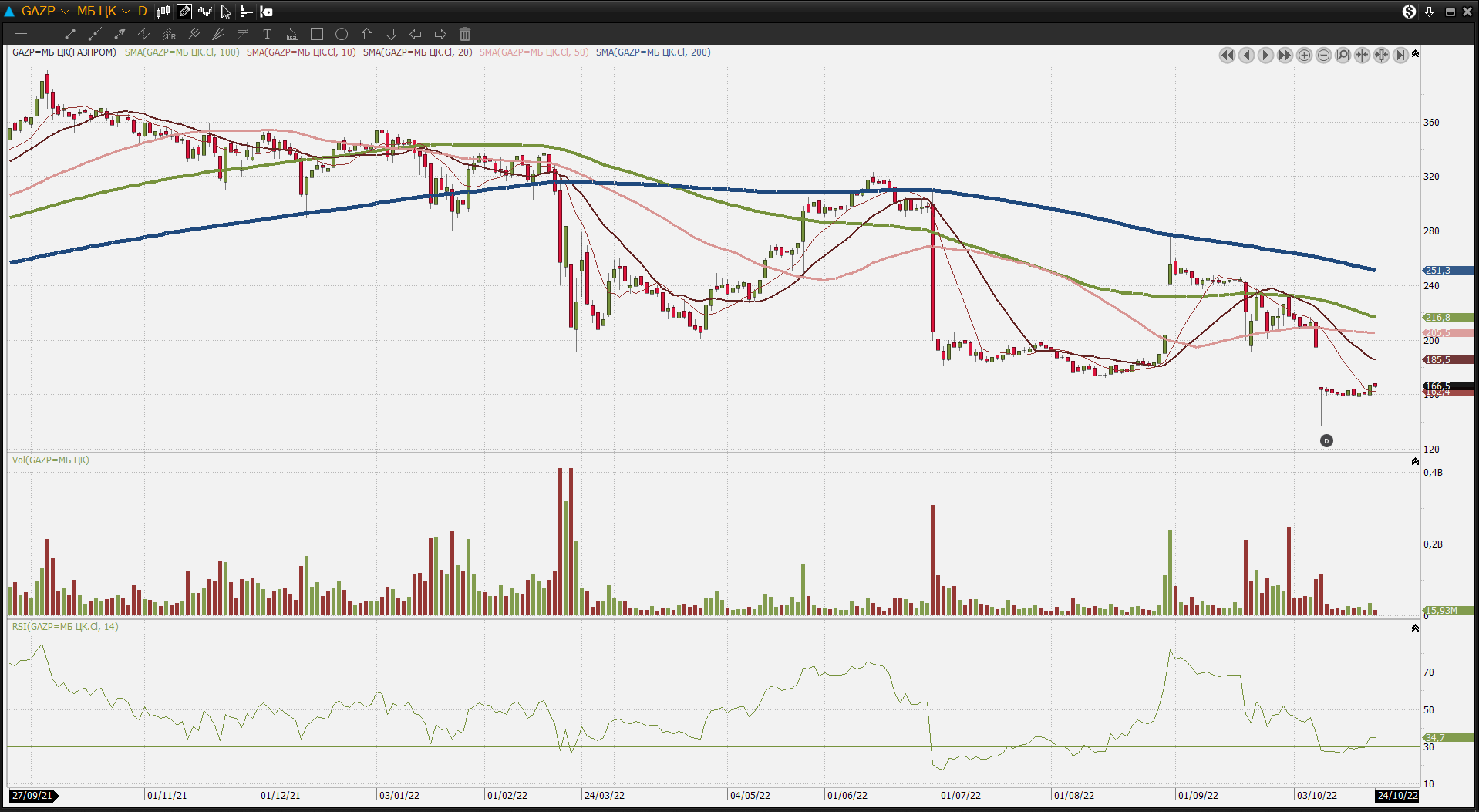Image resolution: width=1479 pixels, height=812 pixels.
Task: Open the GAZP ticker dropdown
Action: [45, 12]
